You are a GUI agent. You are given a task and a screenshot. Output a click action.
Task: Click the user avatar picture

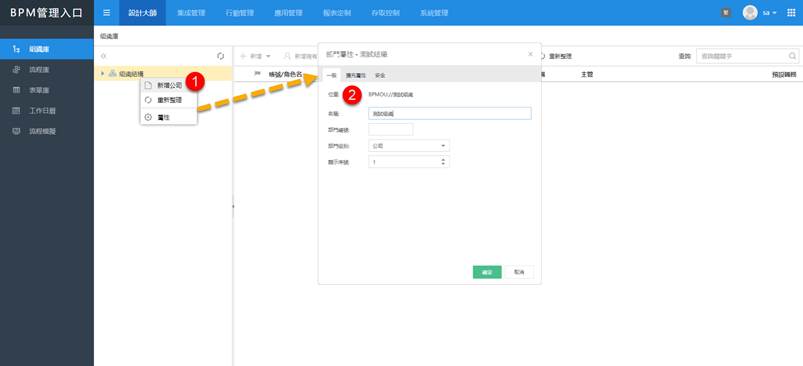tap(750, 13)
